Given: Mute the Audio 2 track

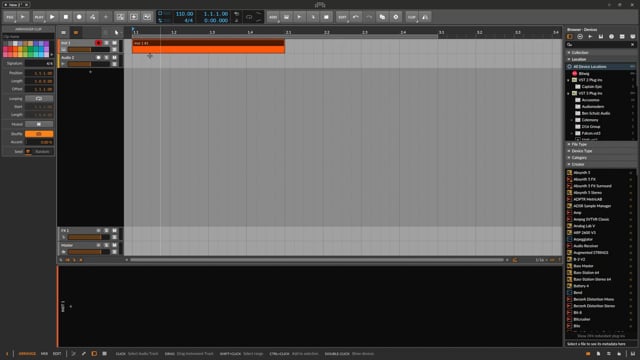Looking at the screenshot, I should [x=114, y=58].
